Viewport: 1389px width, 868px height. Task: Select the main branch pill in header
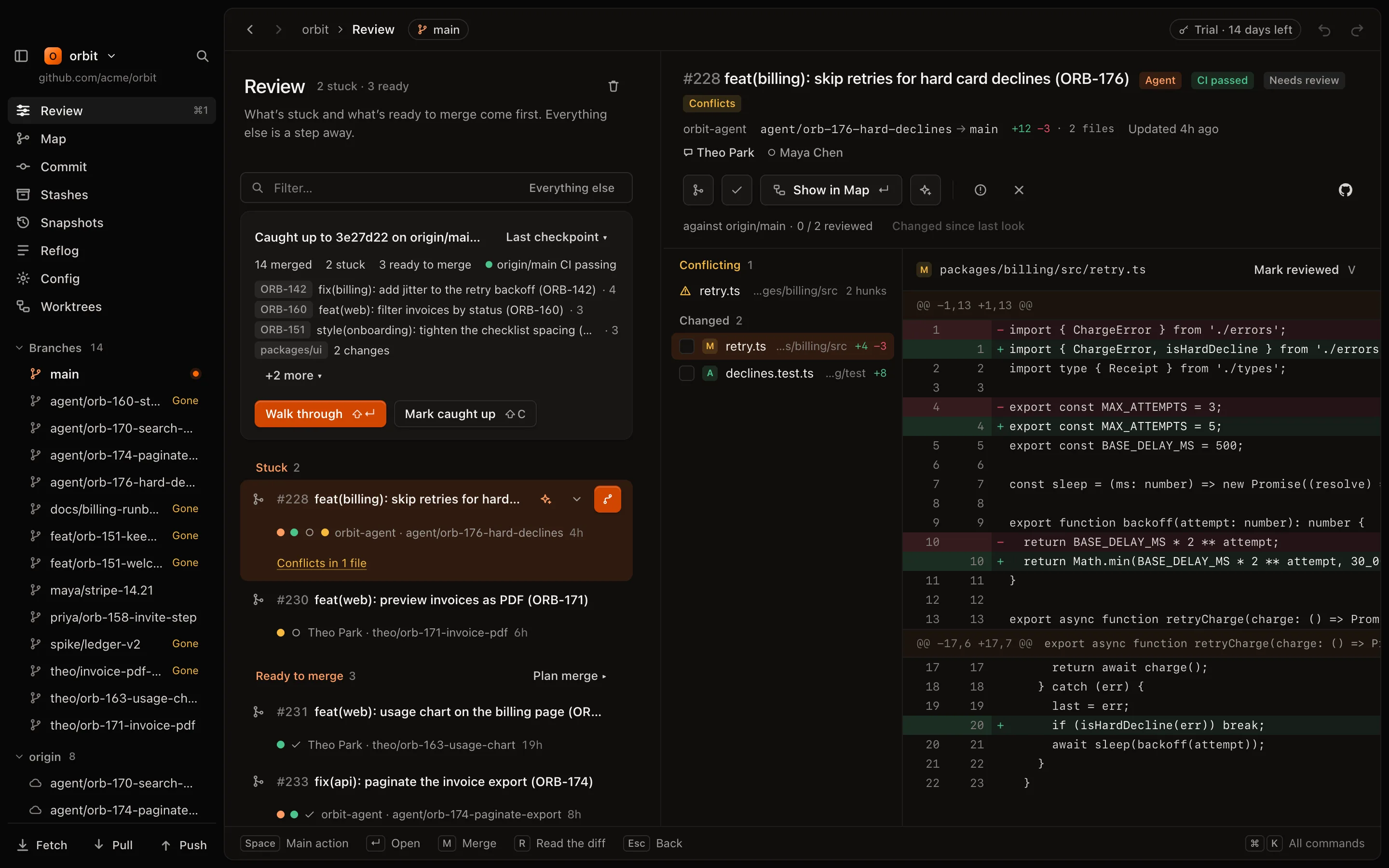tap(438, 29)
